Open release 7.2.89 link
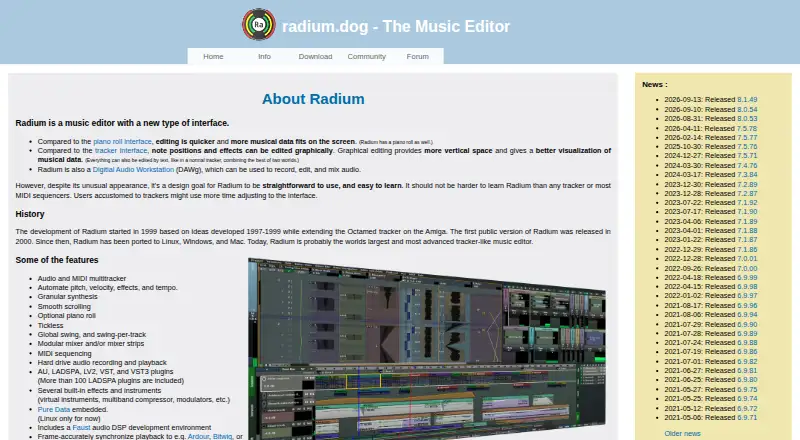Viewport: 800px width, 440px height. 747,184
